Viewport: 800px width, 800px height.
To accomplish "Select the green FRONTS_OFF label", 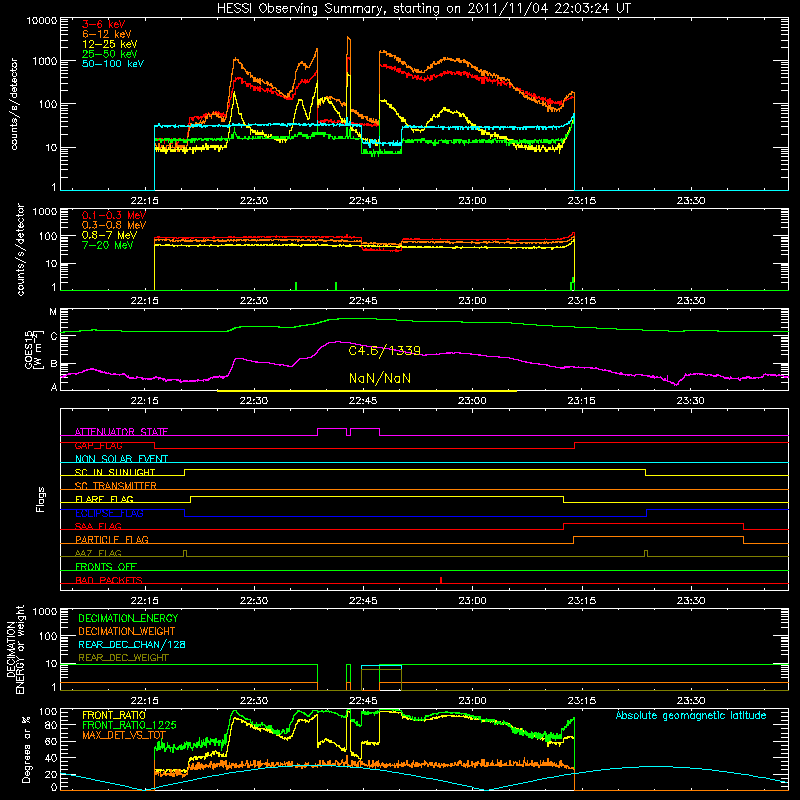I will [106, 567].
